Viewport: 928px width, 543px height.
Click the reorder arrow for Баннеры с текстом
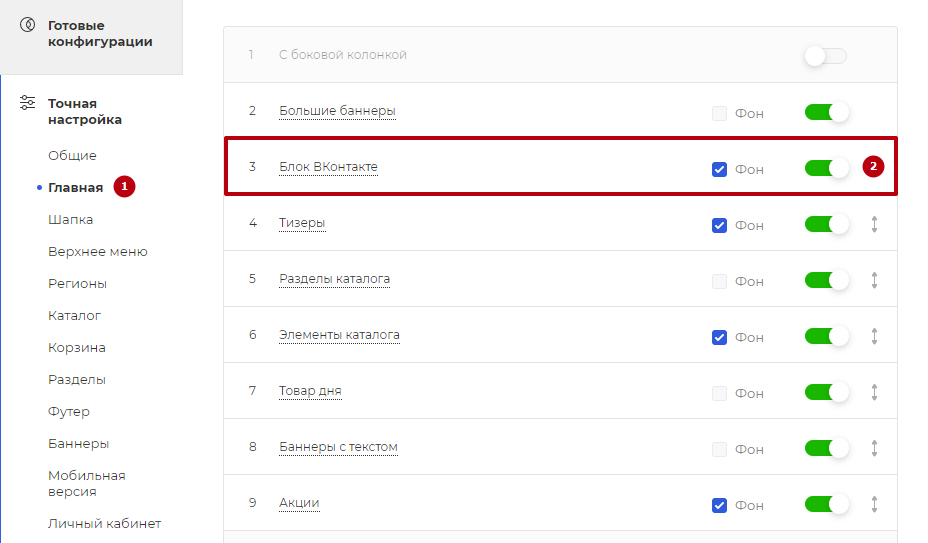[x=874, y=448]
